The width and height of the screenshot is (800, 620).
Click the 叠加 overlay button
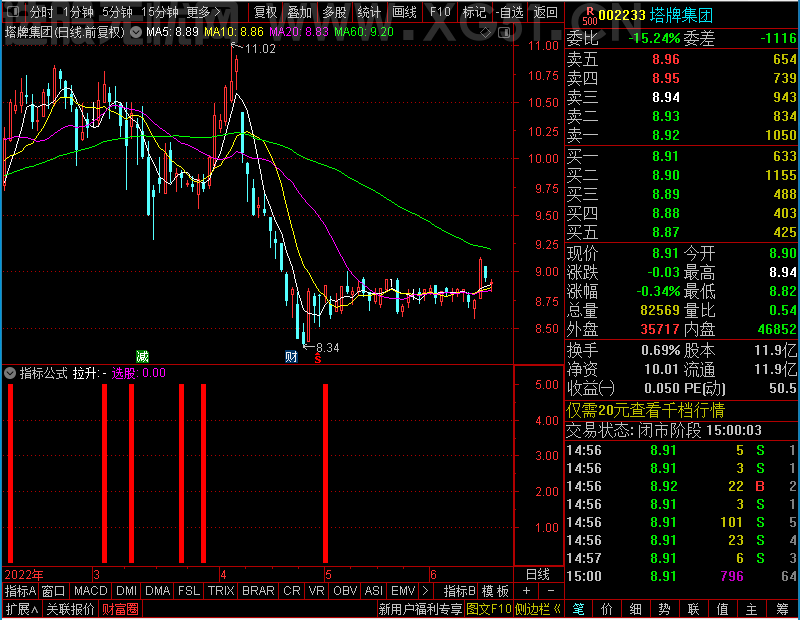pos(299,12)
